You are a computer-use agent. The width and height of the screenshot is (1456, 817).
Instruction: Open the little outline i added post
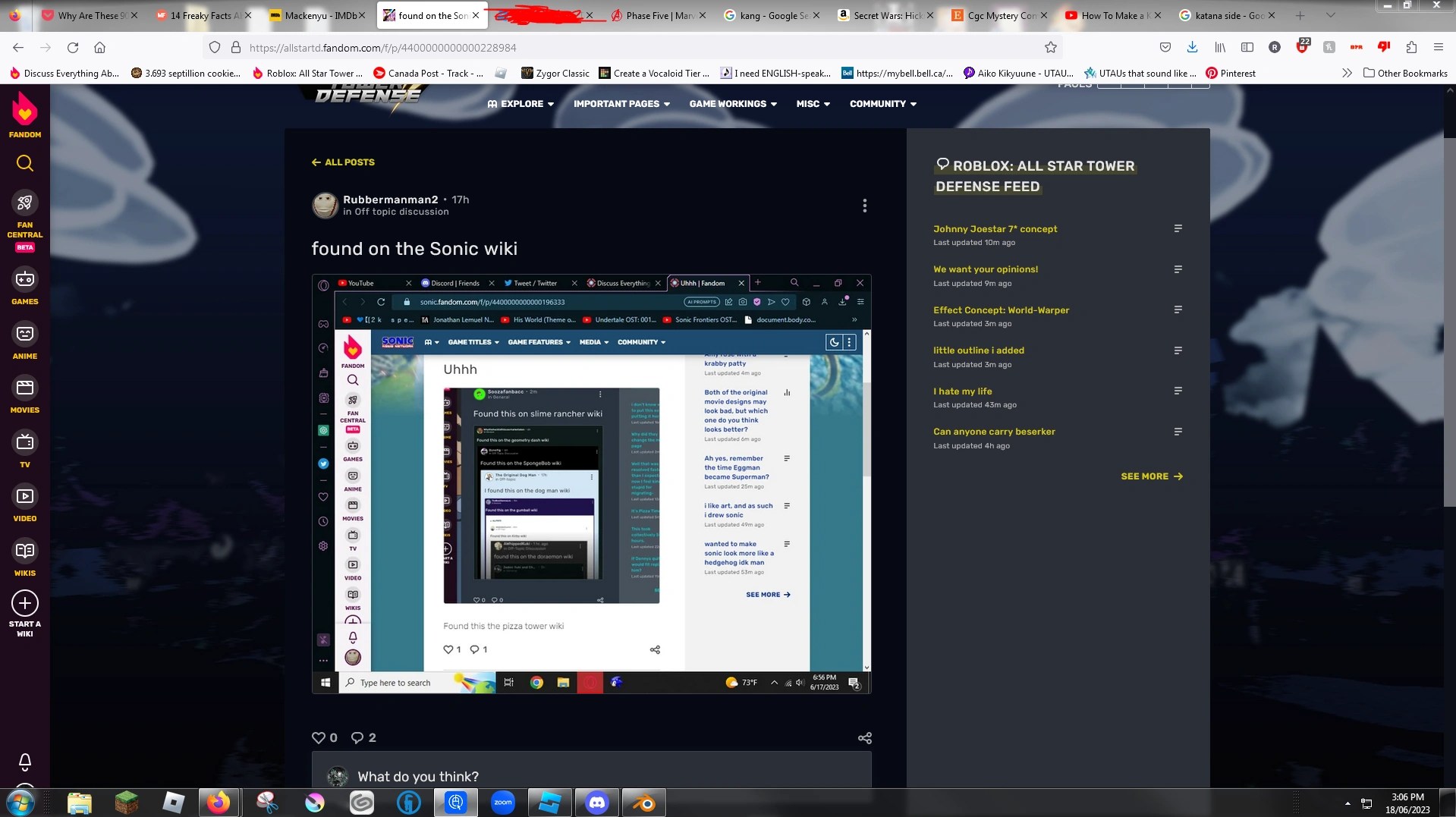coord(978,350)
